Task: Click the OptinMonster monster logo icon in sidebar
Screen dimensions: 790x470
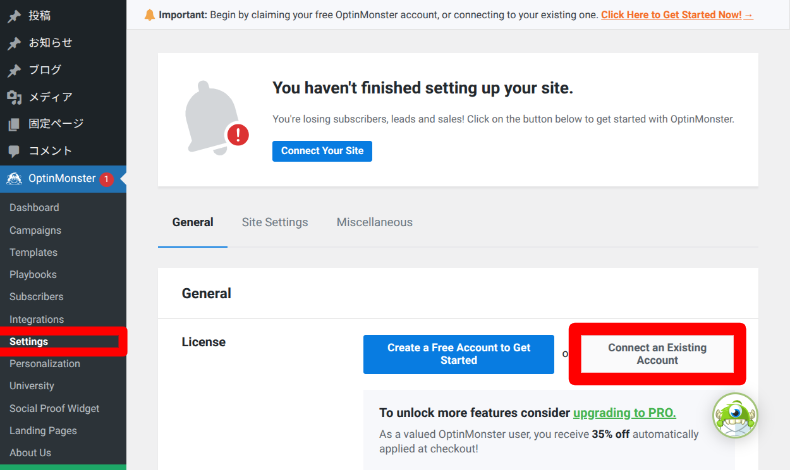Action: click(x=14, y=179)
